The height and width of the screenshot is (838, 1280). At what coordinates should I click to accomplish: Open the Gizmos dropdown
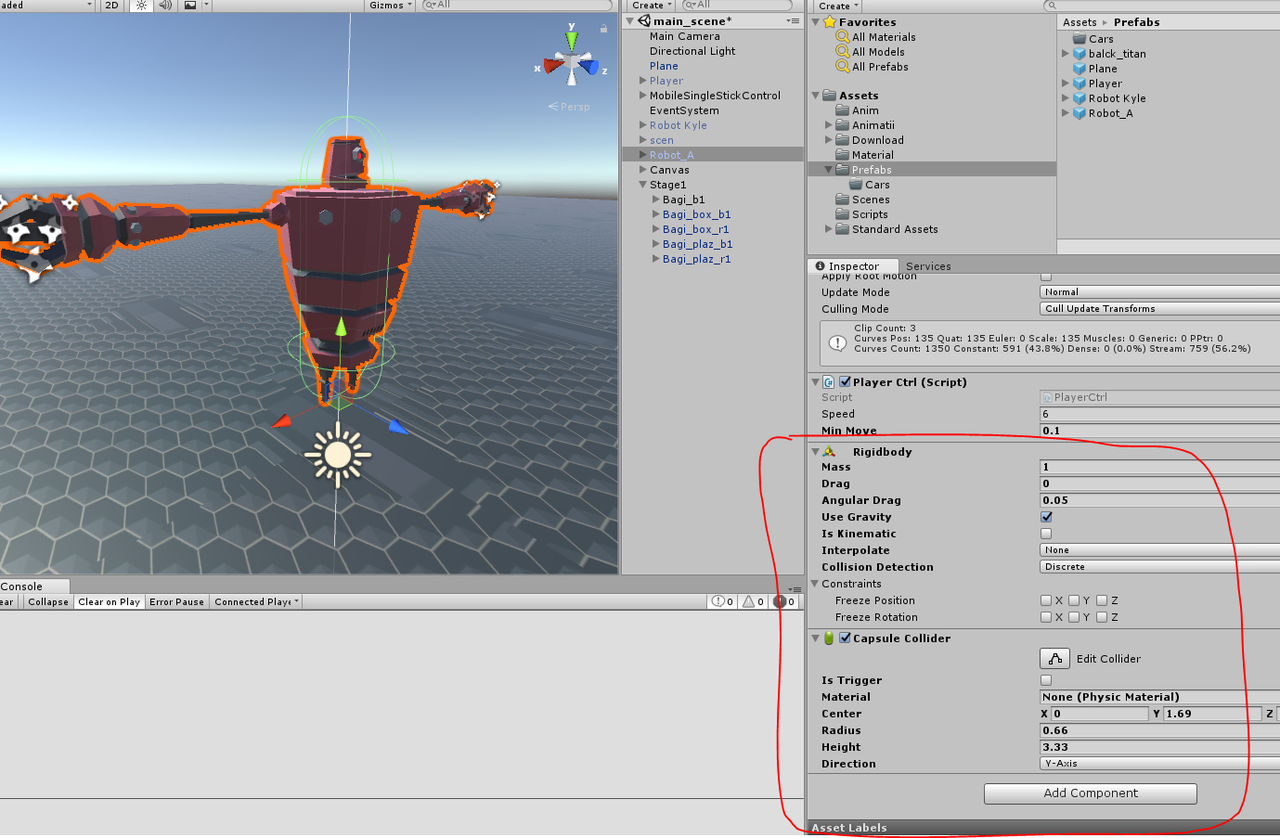coord(389,5)
